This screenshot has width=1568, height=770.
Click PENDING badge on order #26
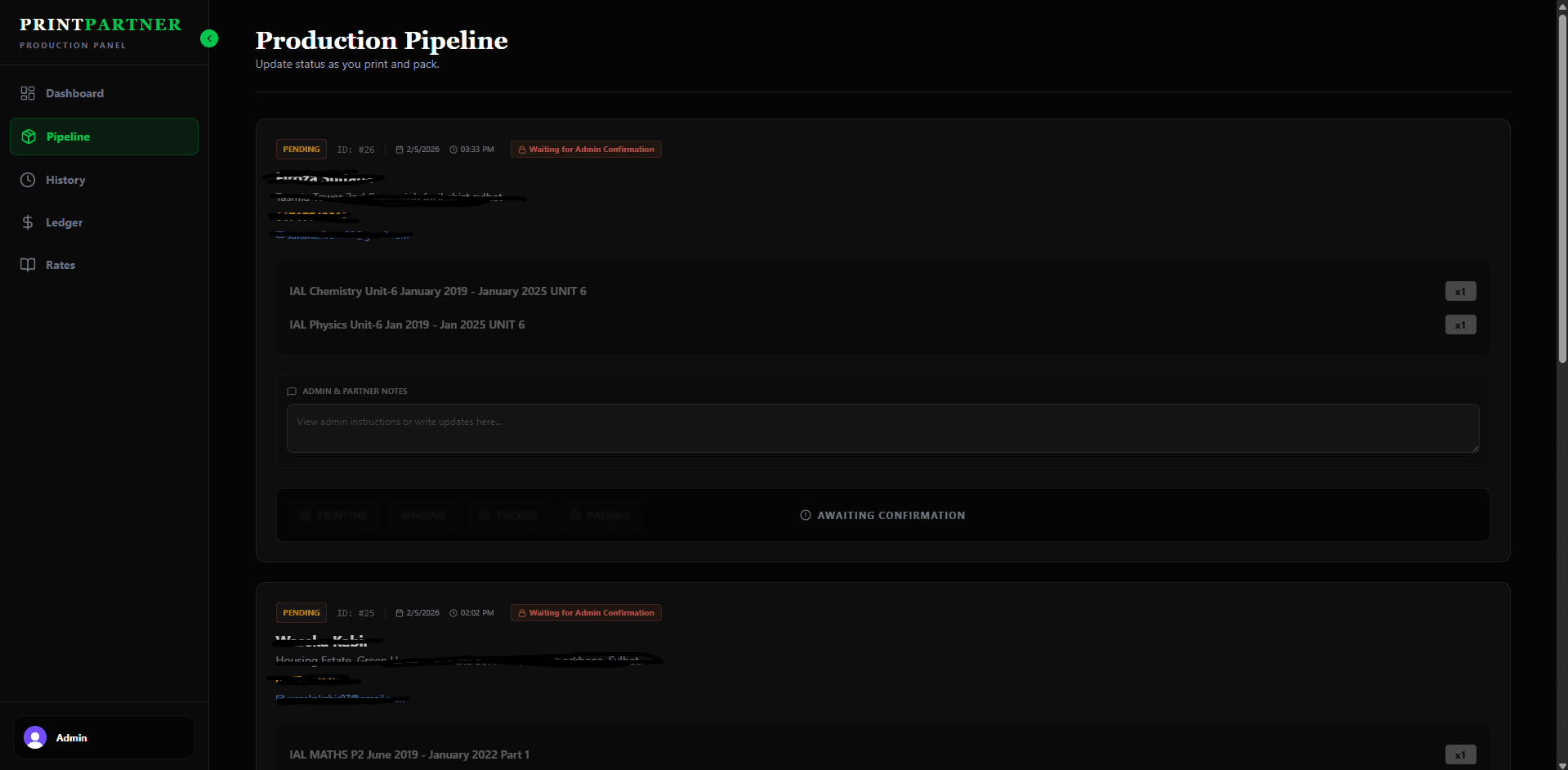click(302, 150)
